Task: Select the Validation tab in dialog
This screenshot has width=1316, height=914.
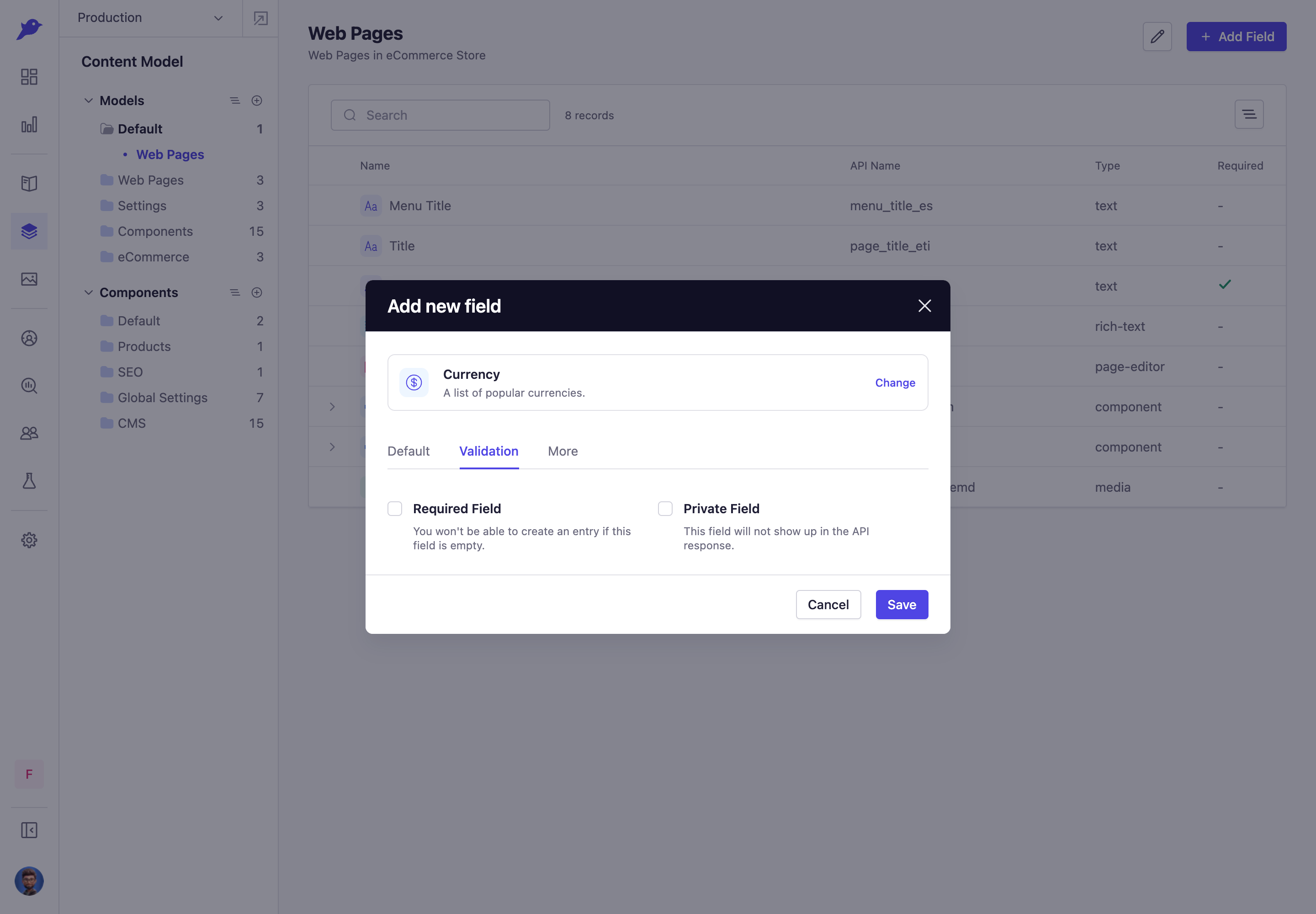Action: [488, 451]
